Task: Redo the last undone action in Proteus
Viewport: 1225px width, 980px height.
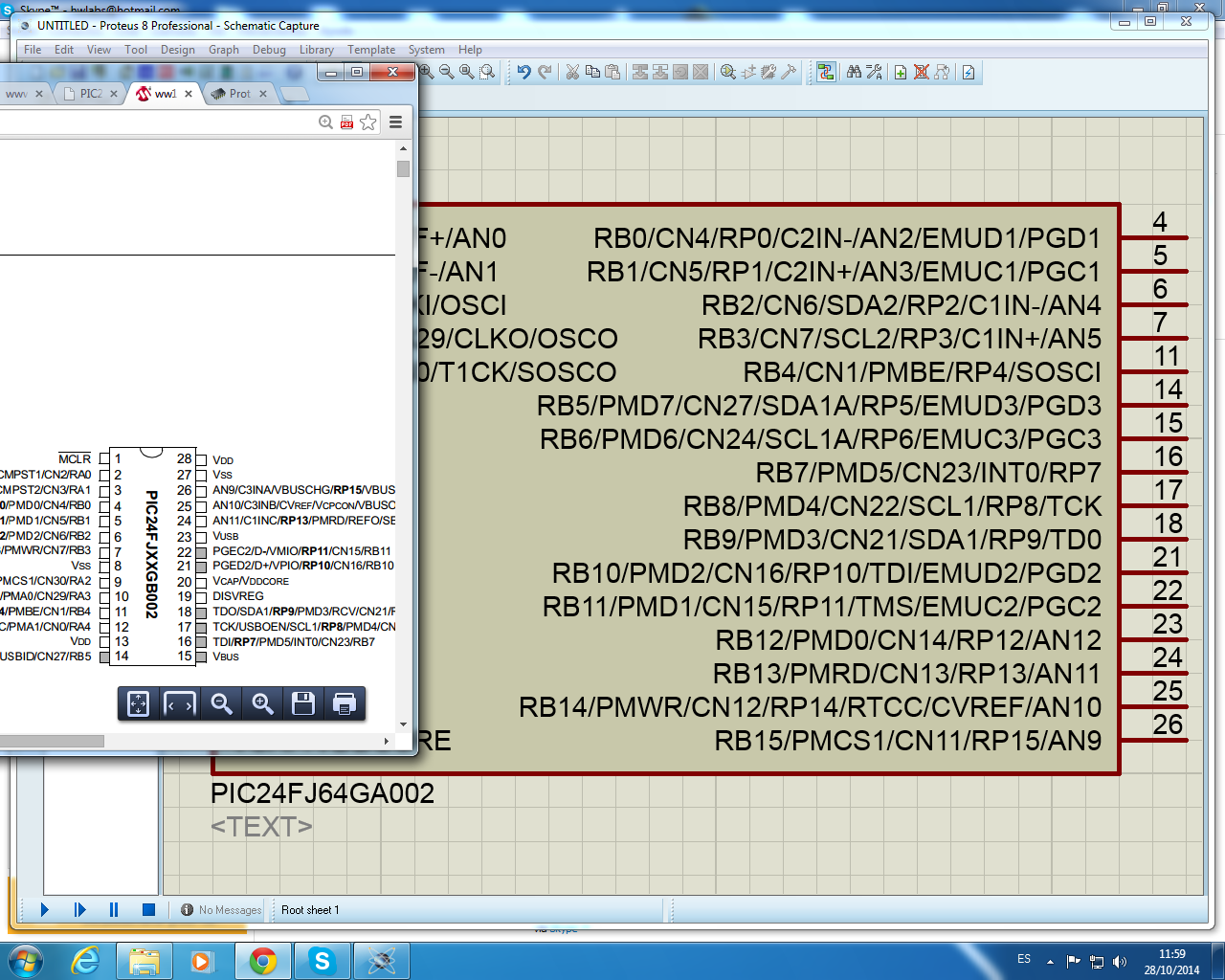Action: pyautogui.click(x=545, y=72)
